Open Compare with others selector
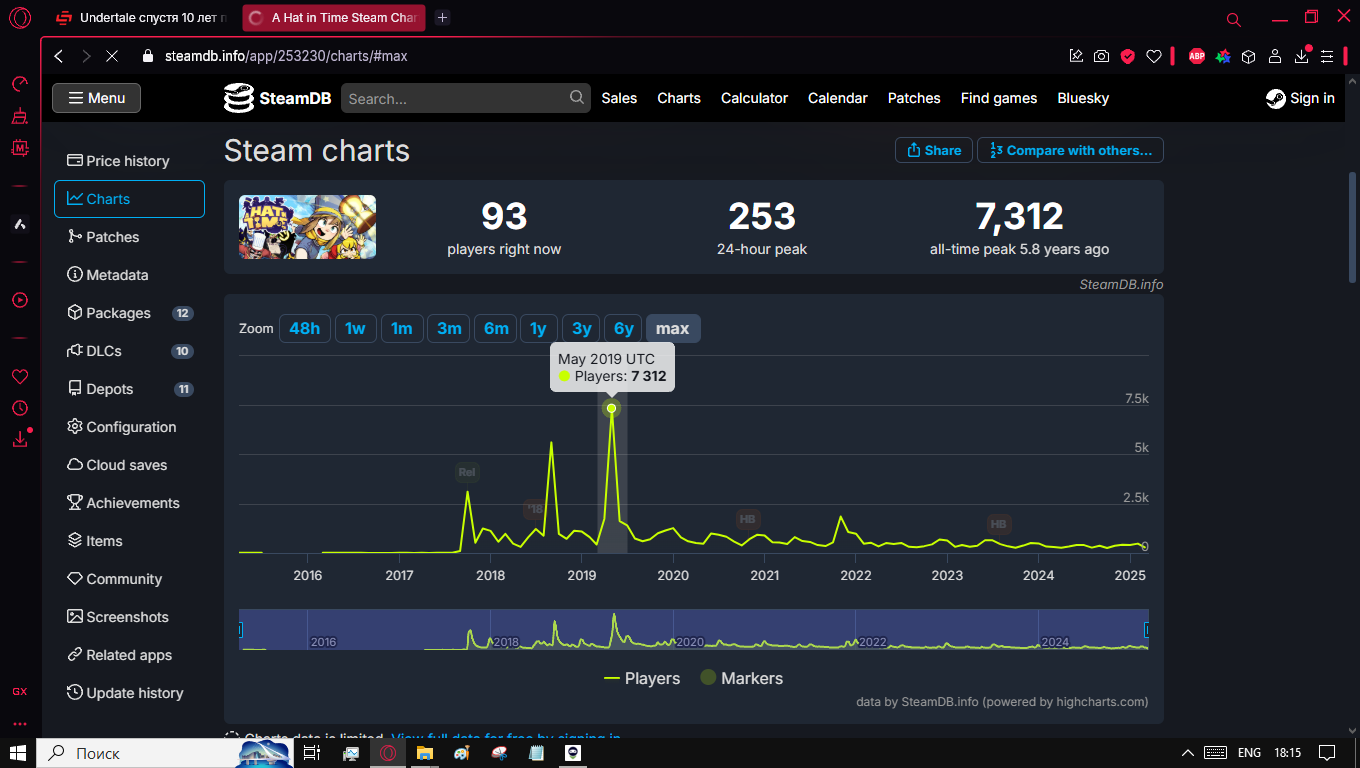The image size is (1360, 768). tap(1070, 150)
